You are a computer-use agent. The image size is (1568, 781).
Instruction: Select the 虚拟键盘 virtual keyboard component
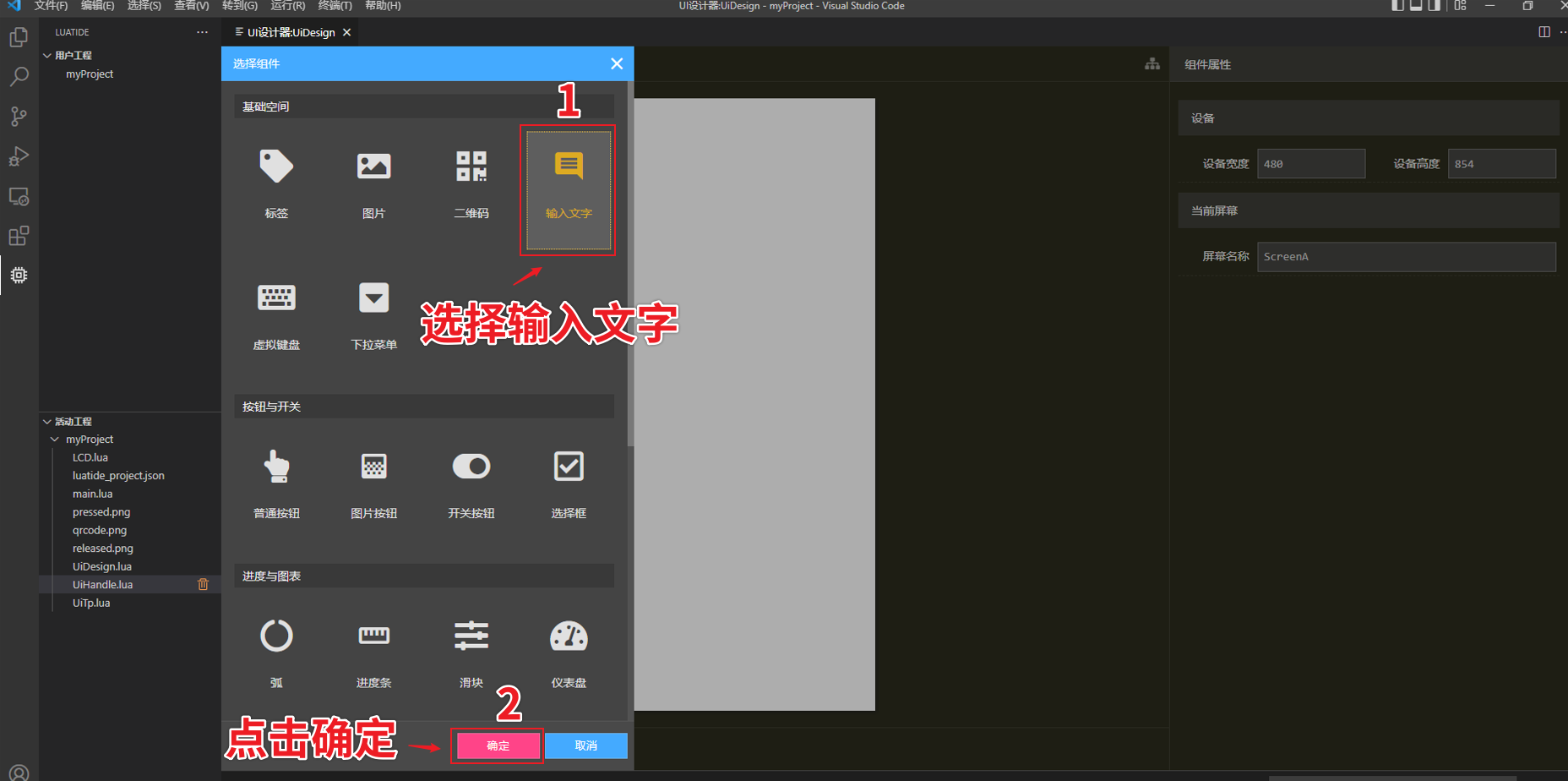pos(275,313)
